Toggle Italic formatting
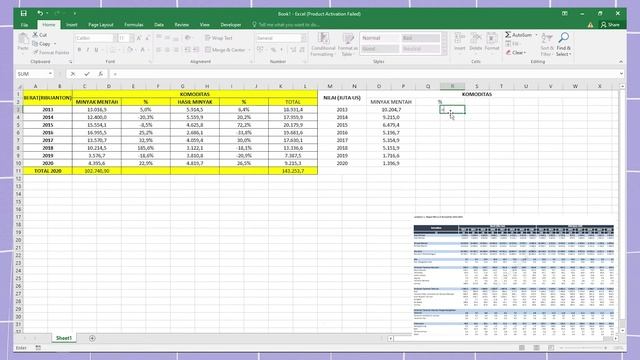Screen dimensions: 640x360 tap(88, 50)
